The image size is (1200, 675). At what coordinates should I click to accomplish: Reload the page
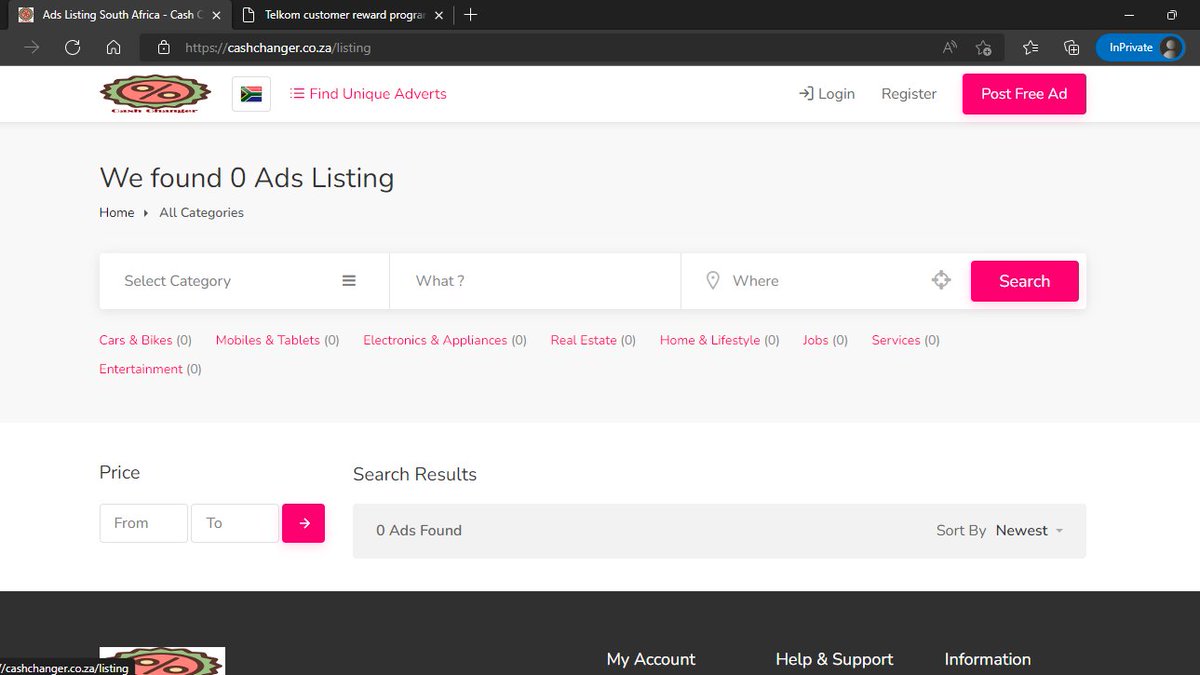coord(72,47)
